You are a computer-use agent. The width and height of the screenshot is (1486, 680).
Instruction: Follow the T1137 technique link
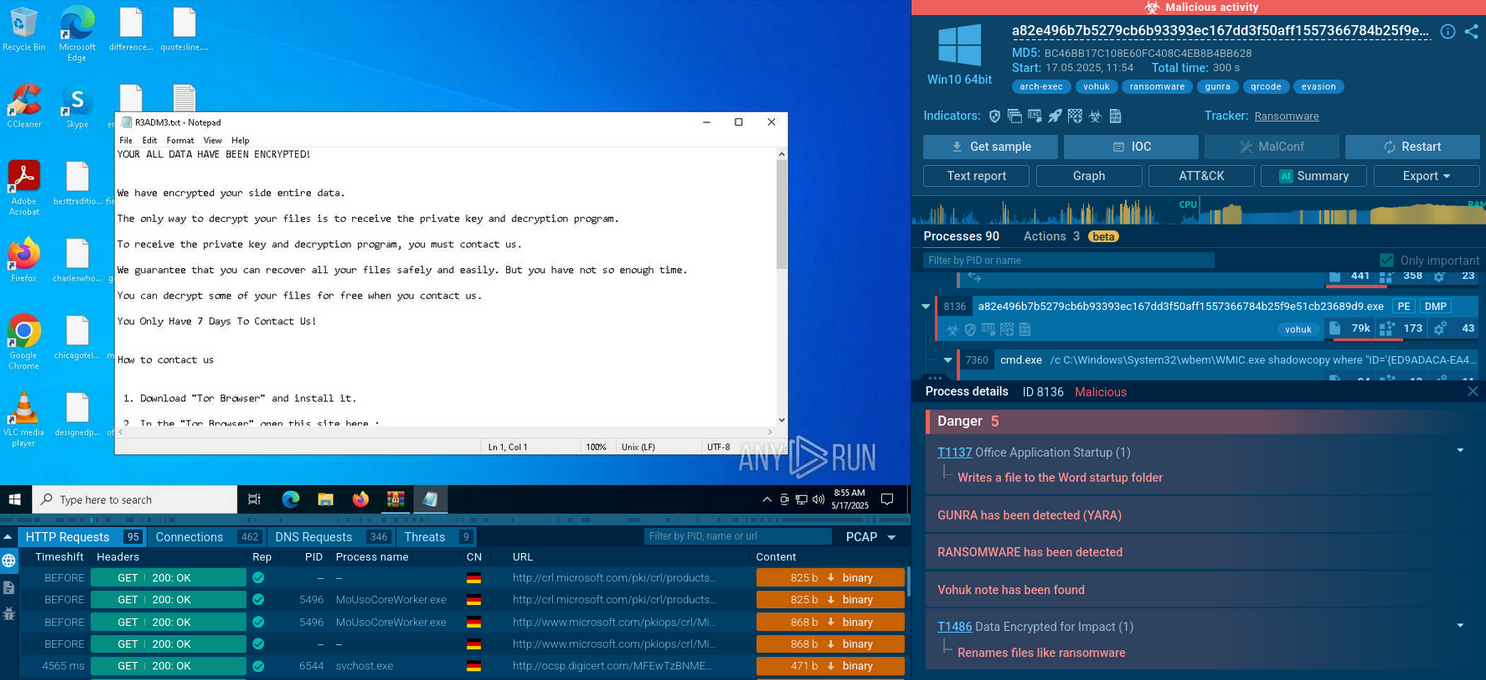point(954,452)
